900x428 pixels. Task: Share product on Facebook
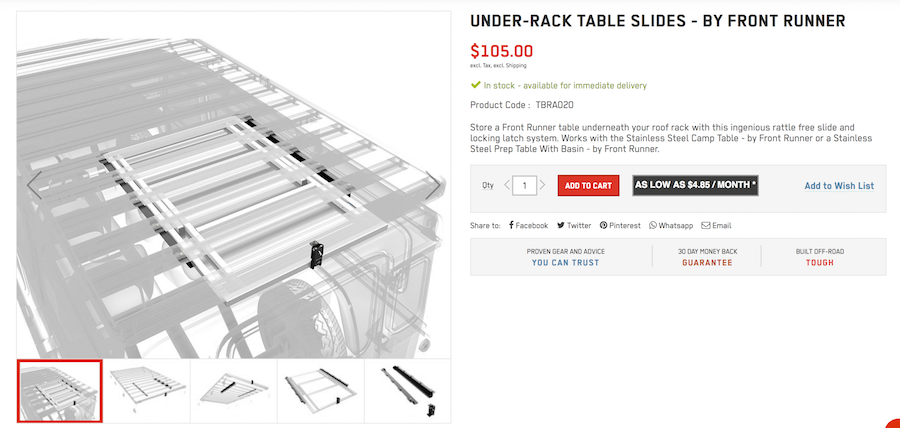(x=528, y=226)
